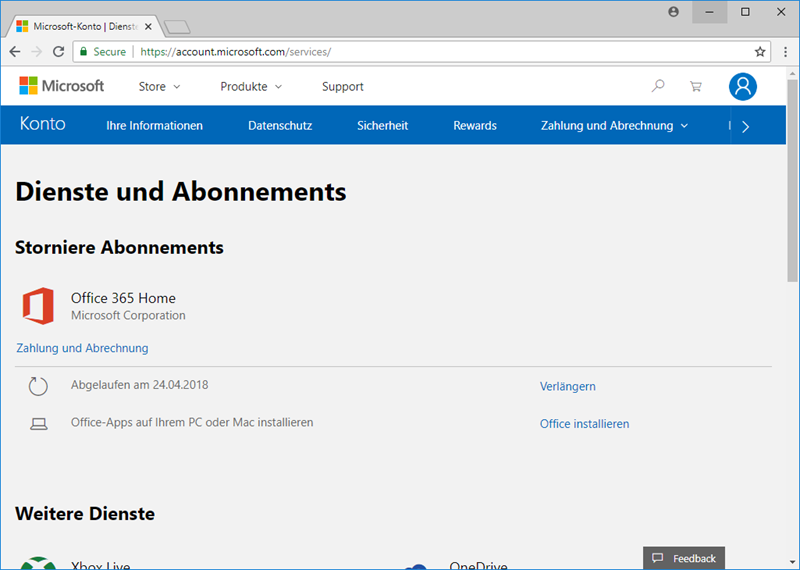This screenshot has height=570, width=800.
Task: Go back with the browser back arrow
Action: (x=15, y=52)
